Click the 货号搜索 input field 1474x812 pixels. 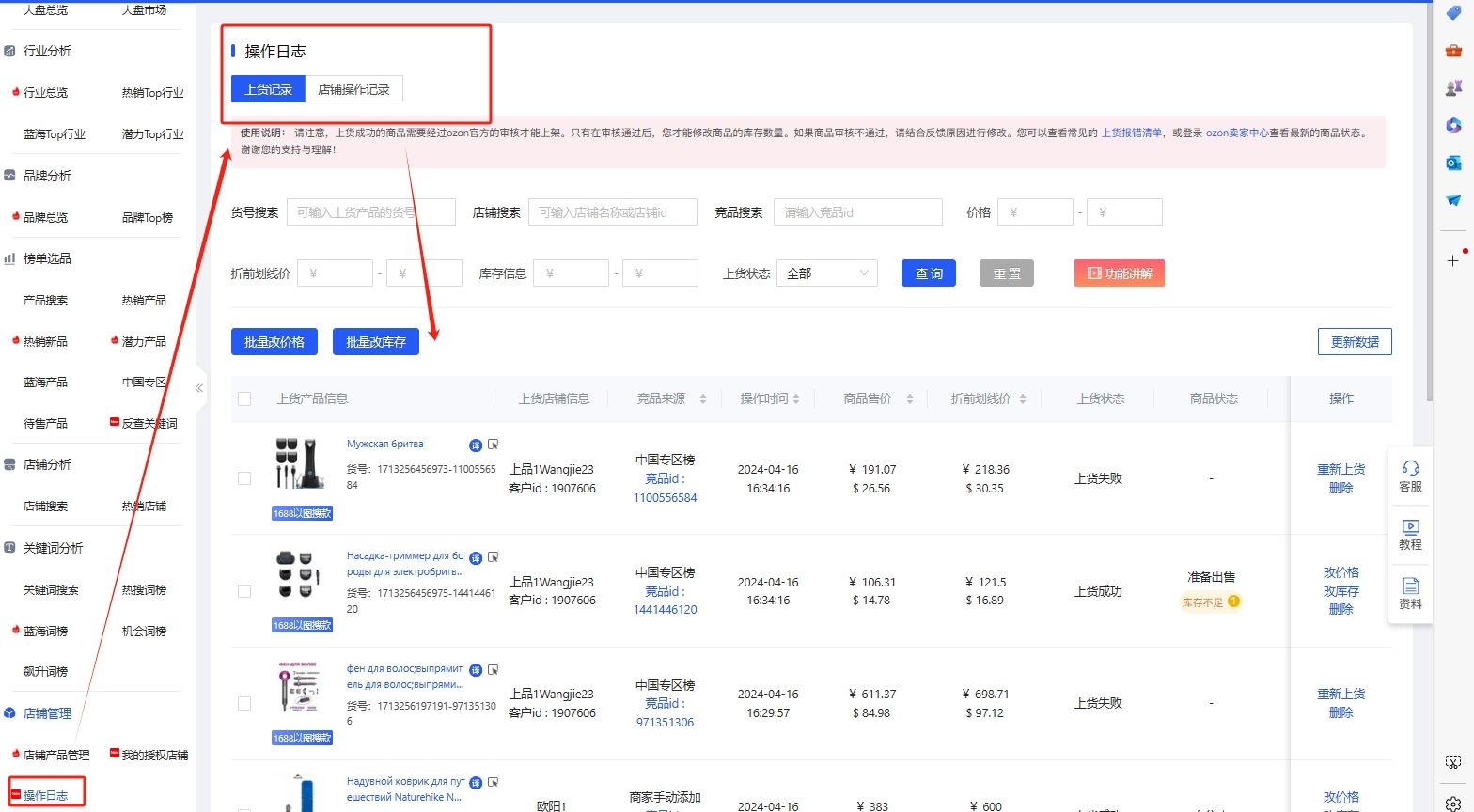click(371, 212)
